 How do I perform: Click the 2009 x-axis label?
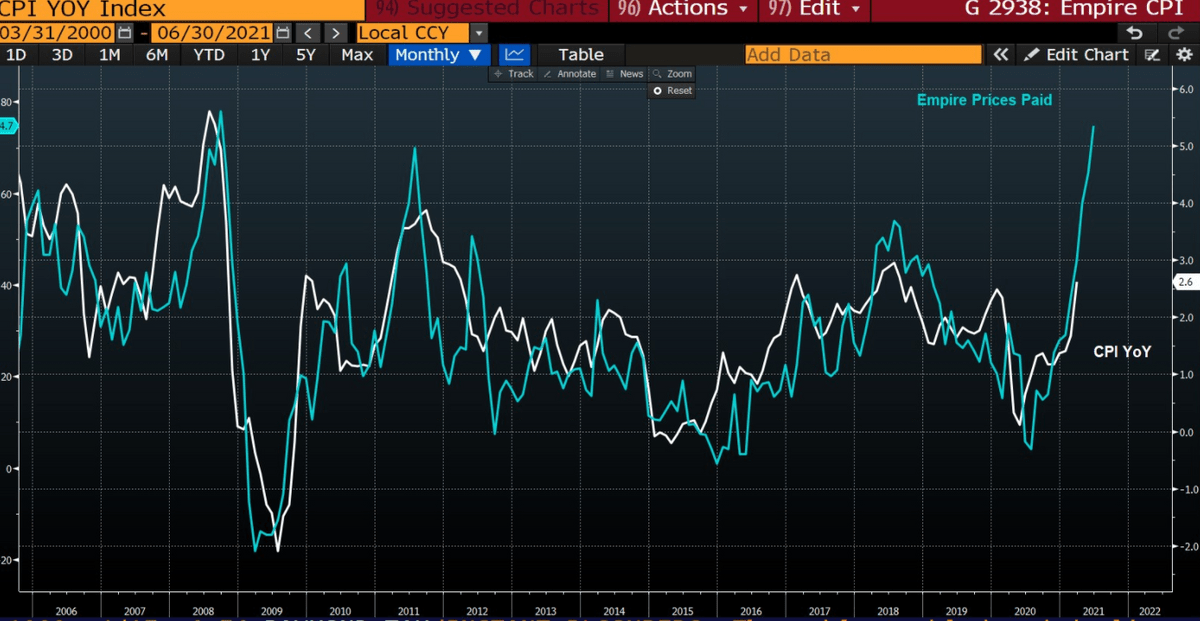(x=272, y=609)
